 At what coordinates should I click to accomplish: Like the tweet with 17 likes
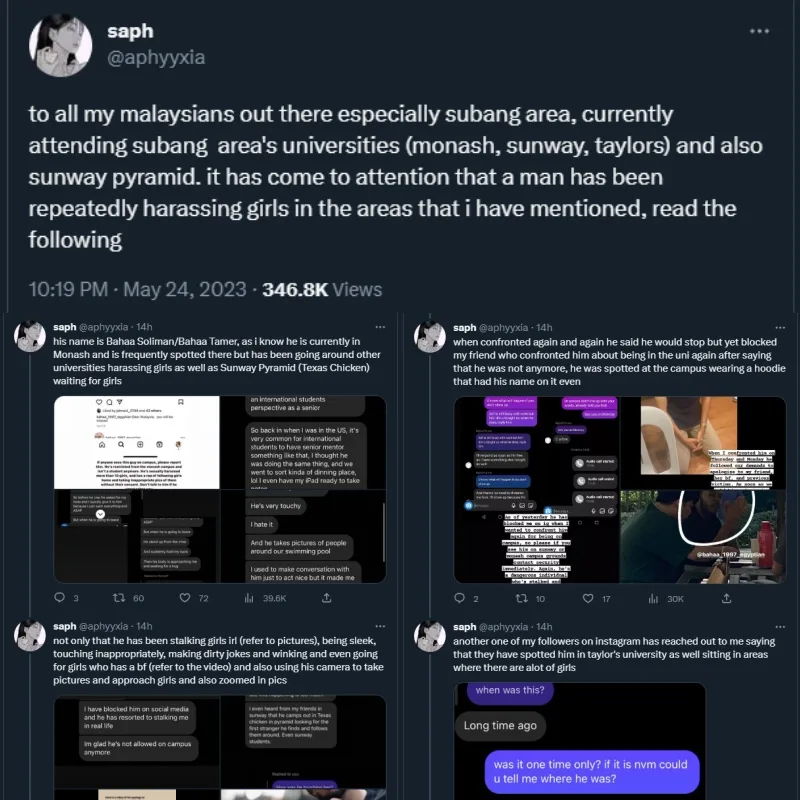(598, 599)
